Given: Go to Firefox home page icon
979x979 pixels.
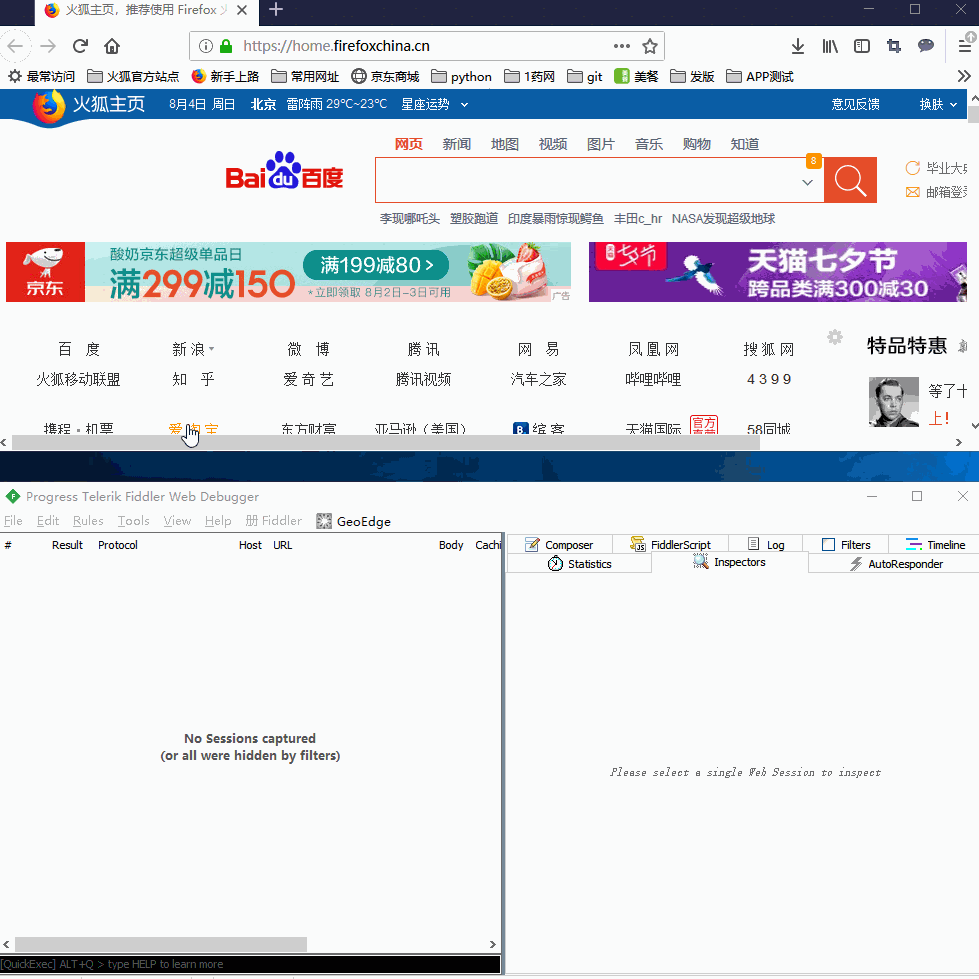Looking at the screenshot, I should click(112, 46).
